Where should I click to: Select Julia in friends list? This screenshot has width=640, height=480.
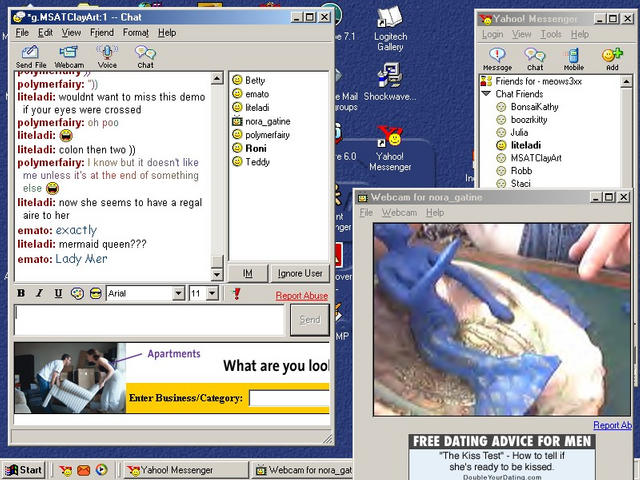[512, 132]
